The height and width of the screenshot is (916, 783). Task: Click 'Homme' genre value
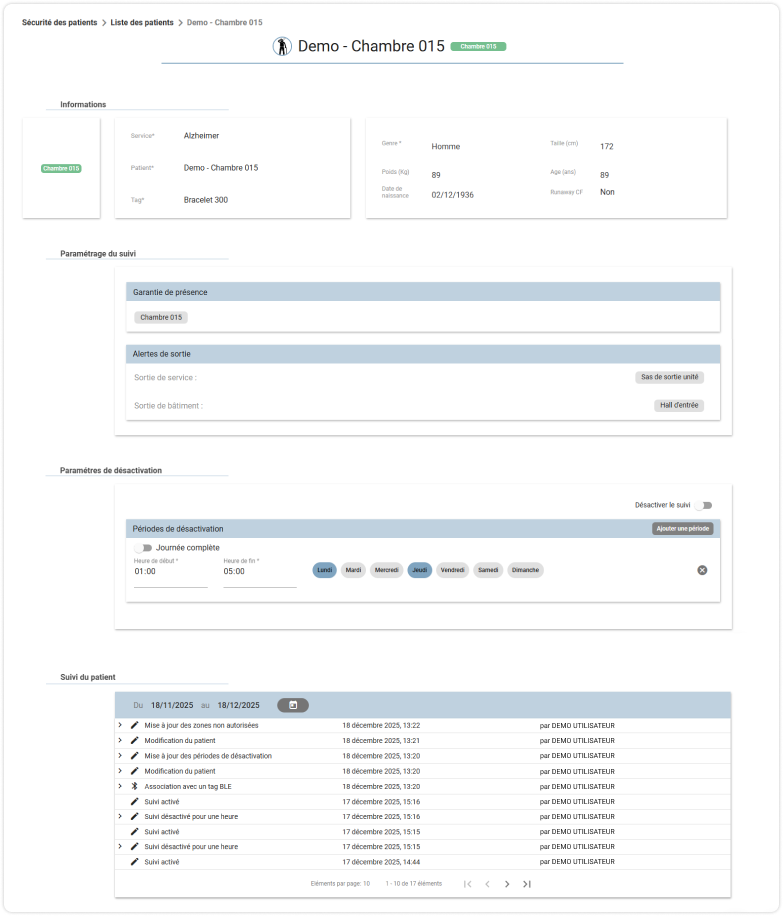(x=446, y=147)
